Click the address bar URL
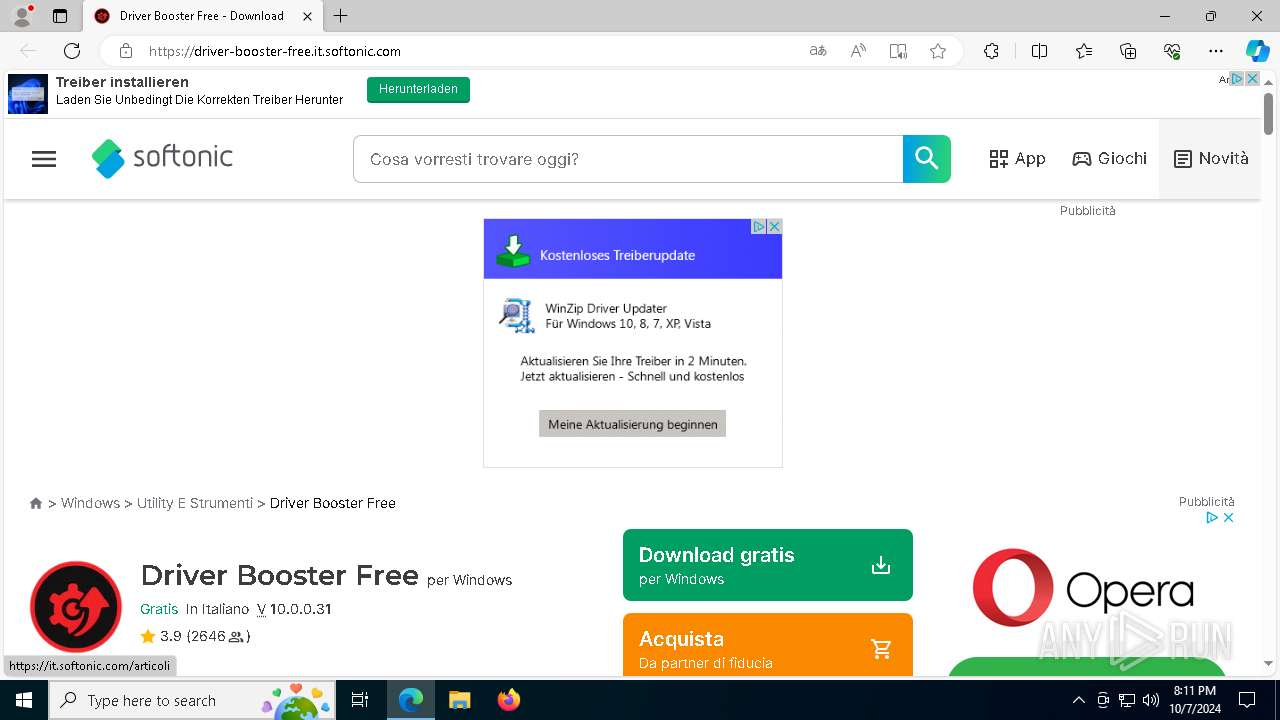This screenshot has height=720, width=1280. pos(275,51)
